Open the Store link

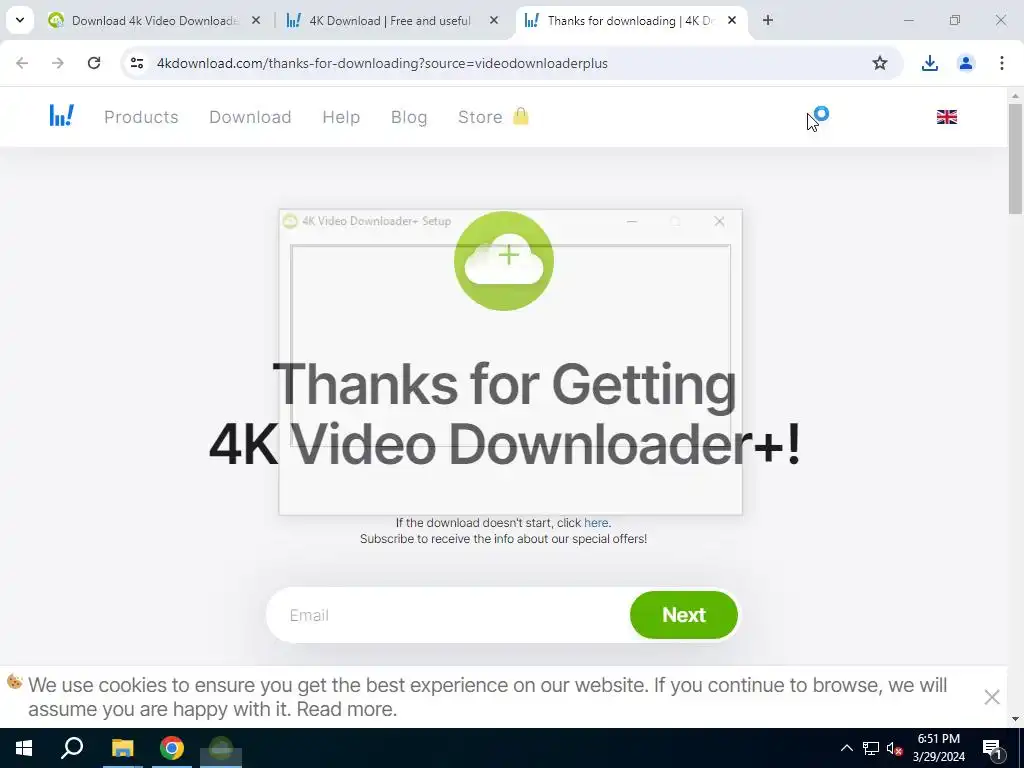click(x=480, y=117)
